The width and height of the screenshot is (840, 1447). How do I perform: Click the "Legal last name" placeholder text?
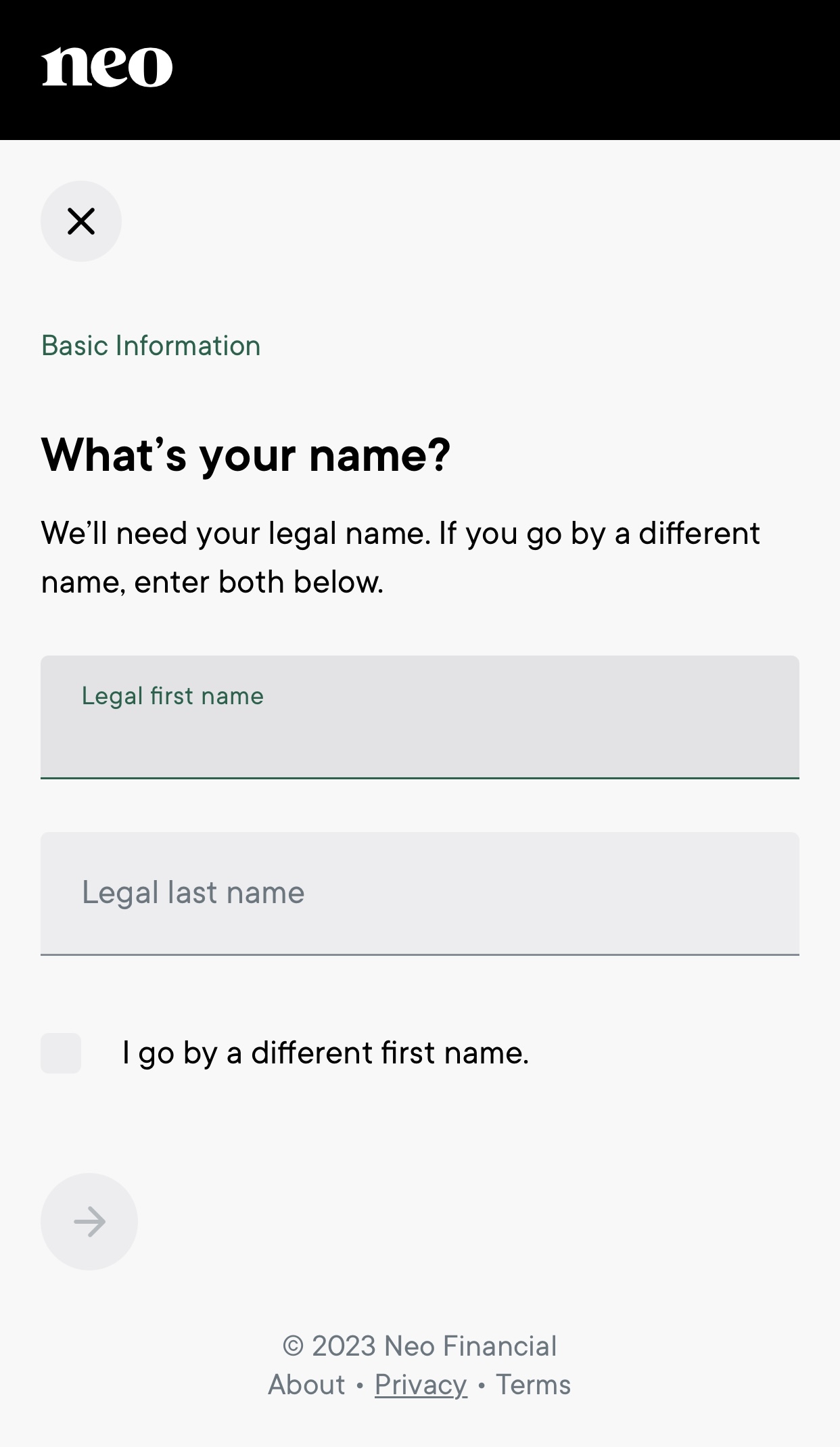193,893
